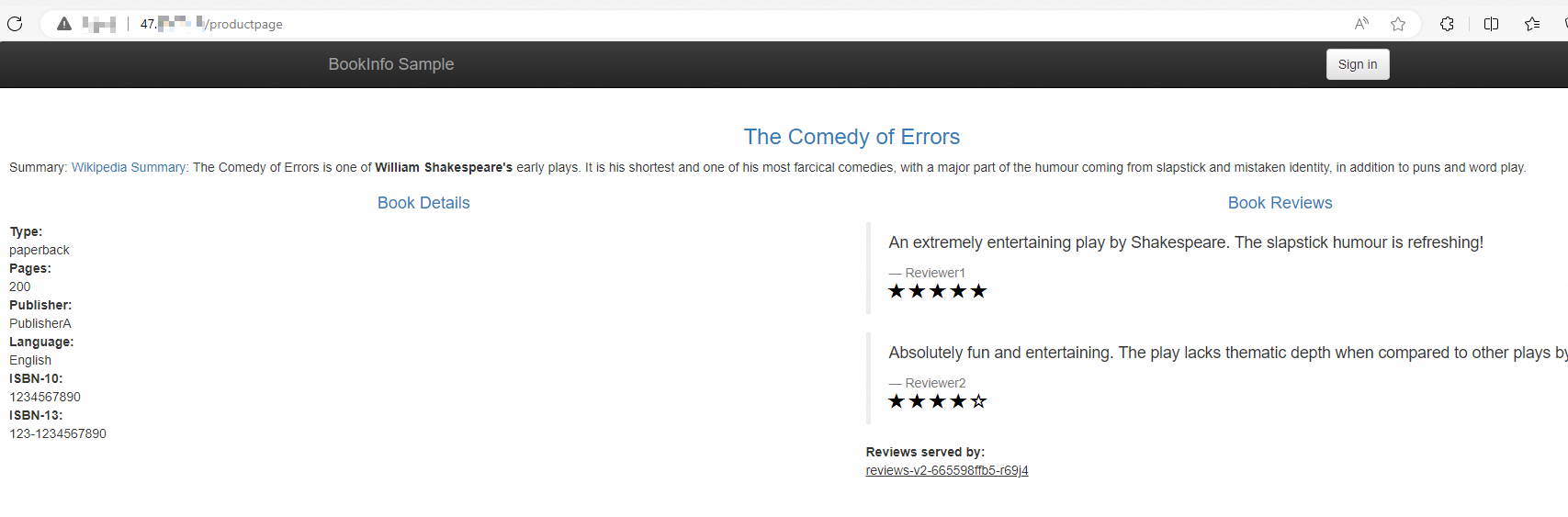Toggle the split screen icon

(1491, 24)
